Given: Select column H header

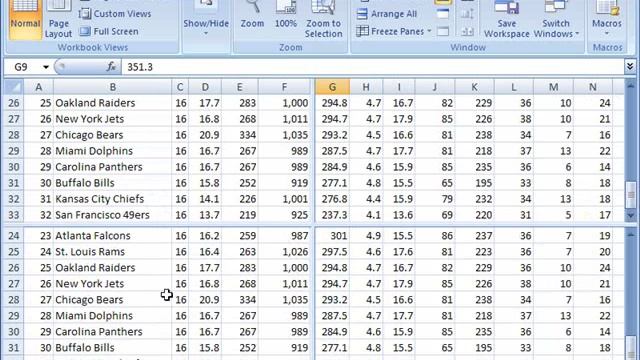Looking at the screenshot, I should (366, 87).
